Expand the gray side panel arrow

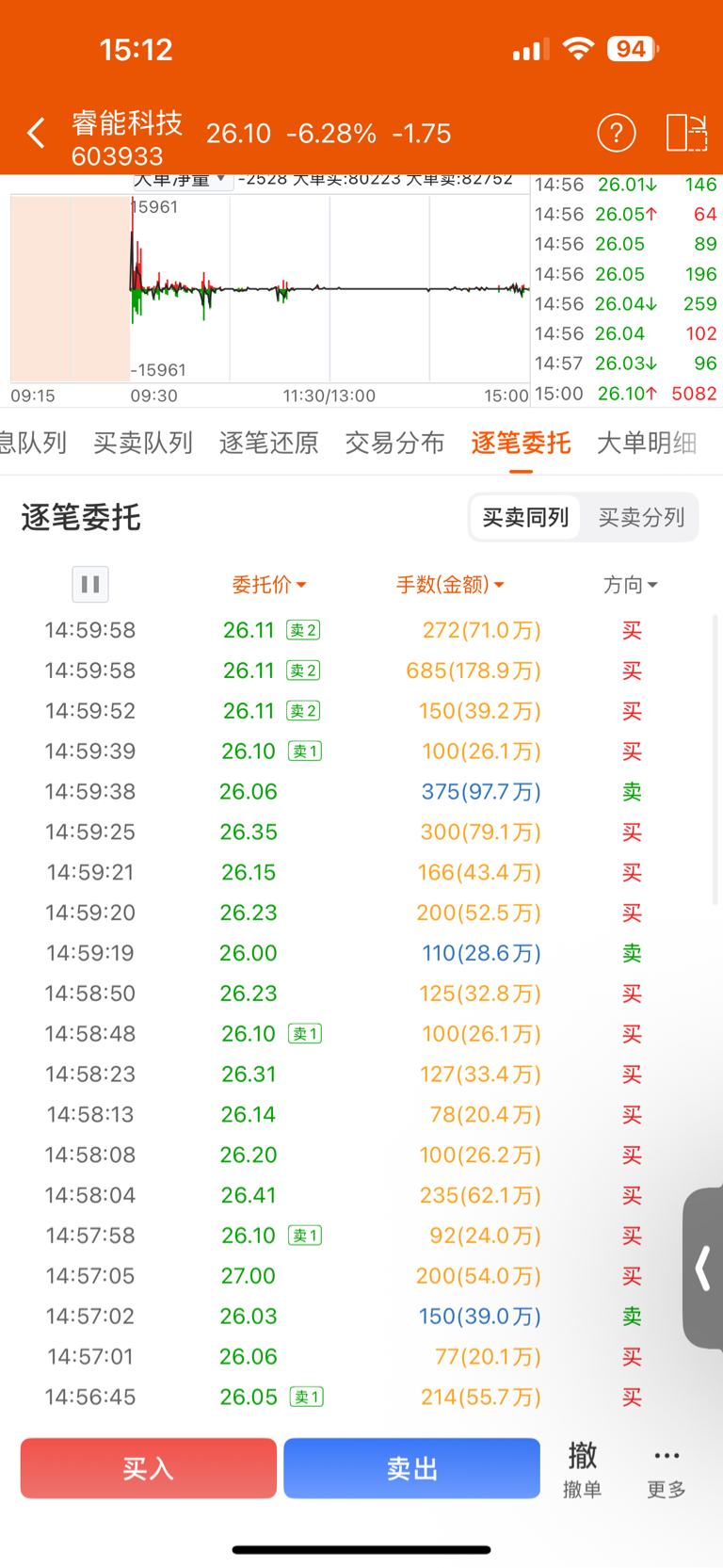coord(702,1268)
